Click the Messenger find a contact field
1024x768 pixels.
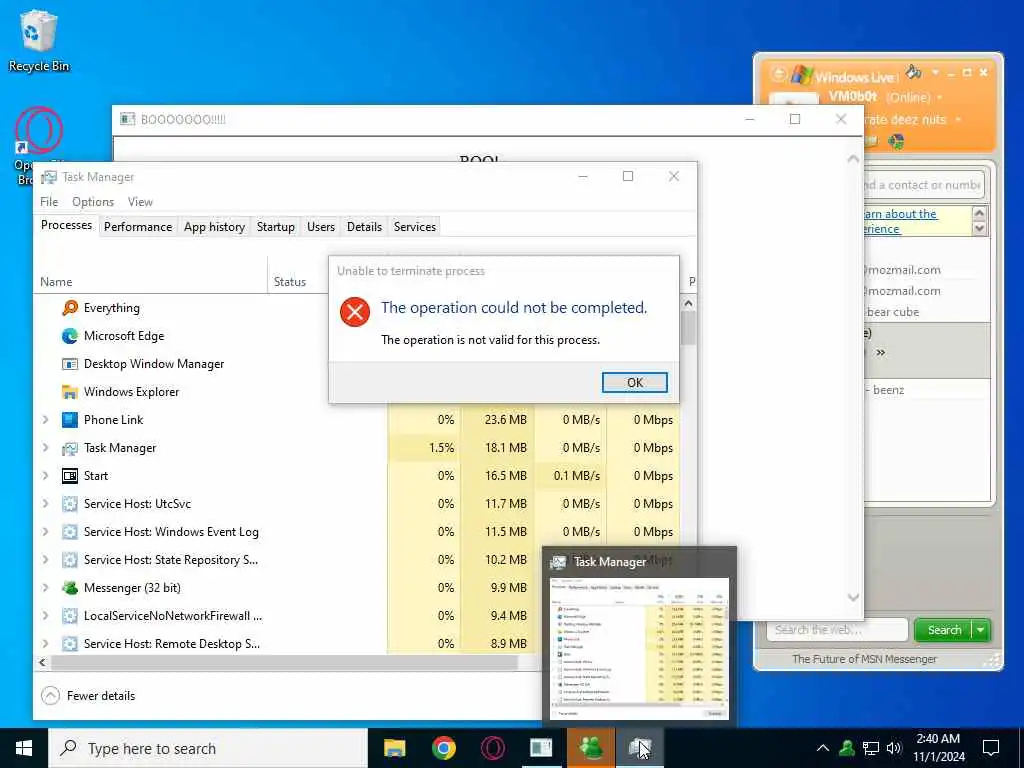tap(923, 185)
